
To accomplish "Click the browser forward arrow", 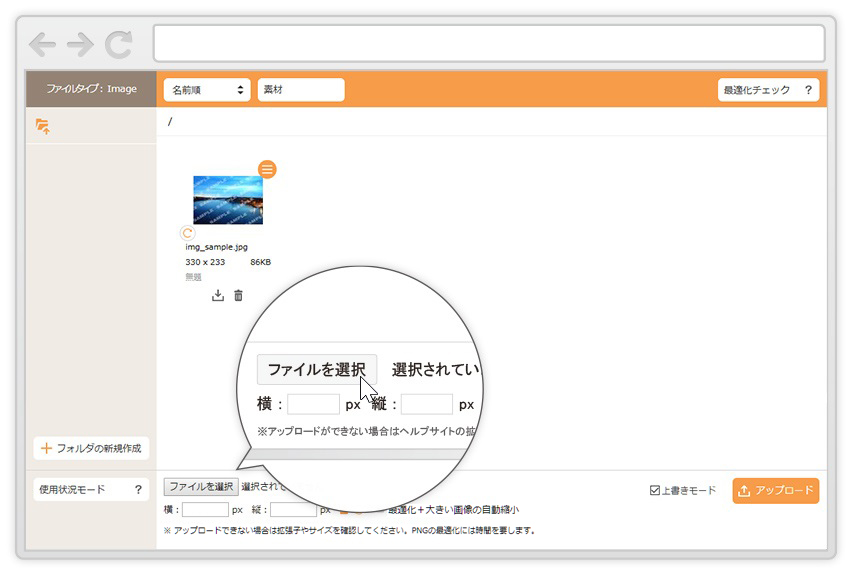I will tap(80, 44).
